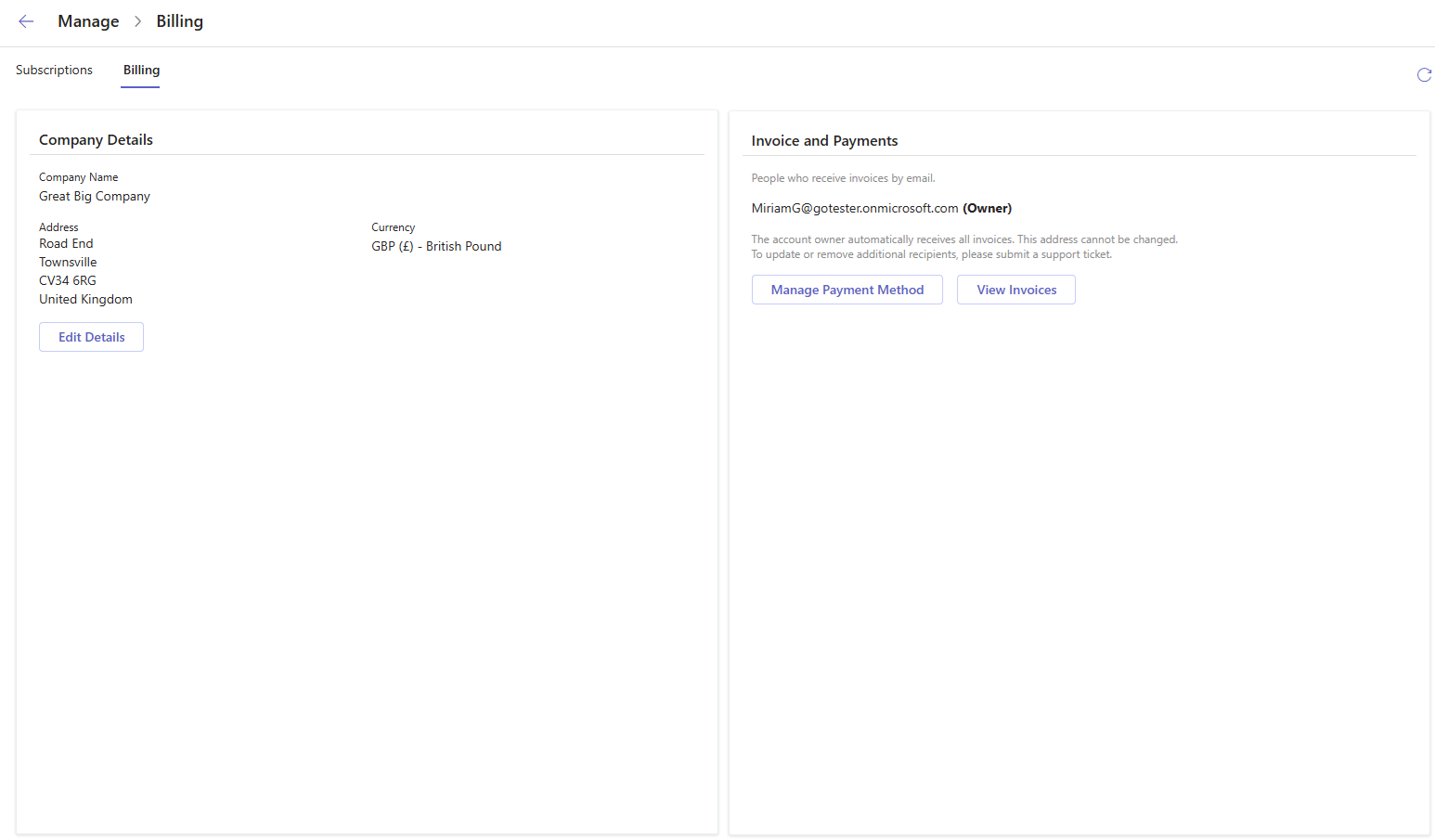
Task: Click the MiriamG owner email address
Action: pos(854,209)
